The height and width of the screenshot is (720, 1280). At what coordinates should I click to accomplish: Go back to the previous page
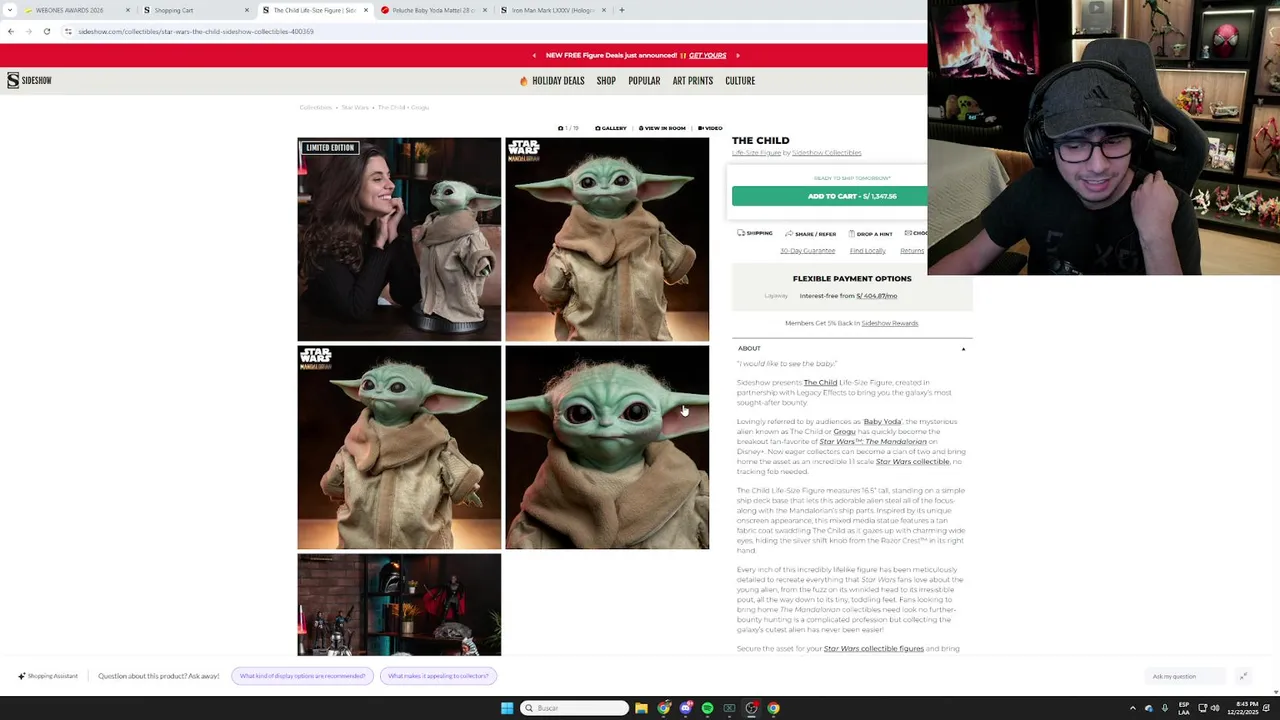[10, 31]
